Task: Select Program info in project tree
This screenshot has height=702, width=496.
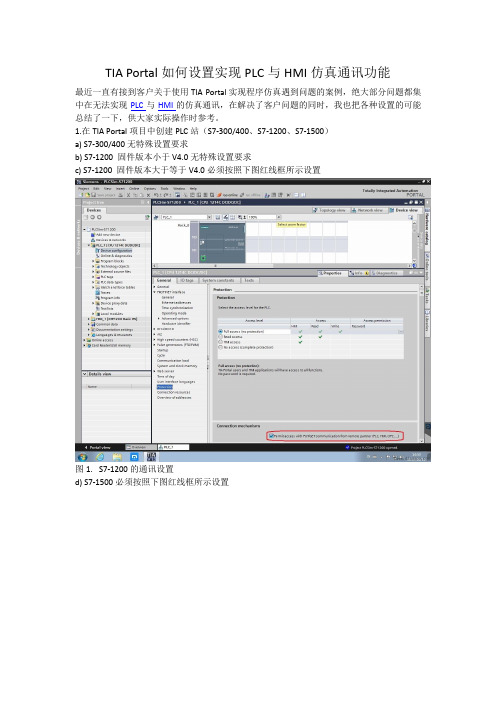Action: [x=107, y=298]
